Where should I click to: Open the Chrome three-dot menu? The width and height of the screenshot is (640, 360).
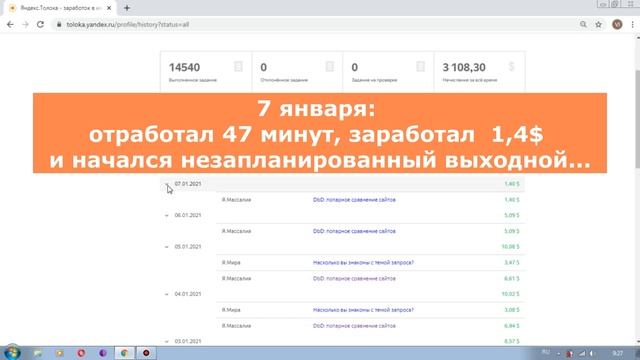click(632, 24)
